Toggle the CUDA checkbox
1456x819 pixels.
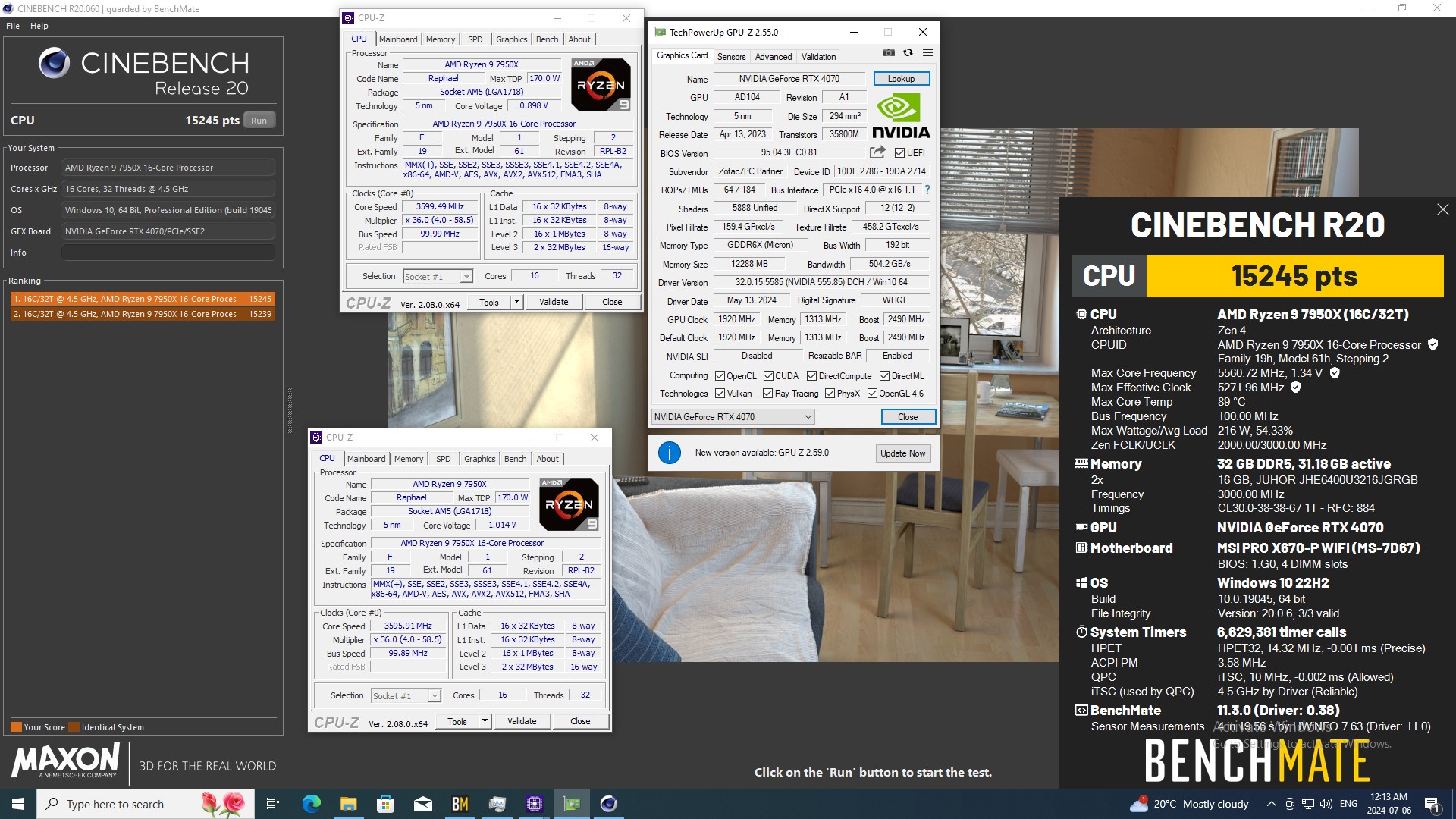[768, 376]
